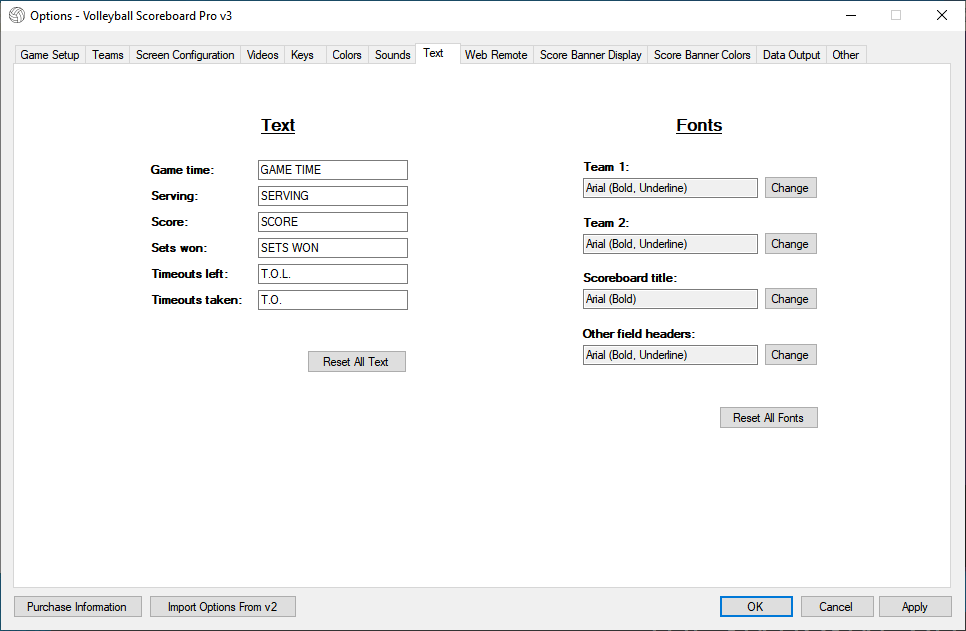Image resolution: width=966 pixels, height=631 pixels.
Task: Select the Data Output tab
Action: click(791, 55)
